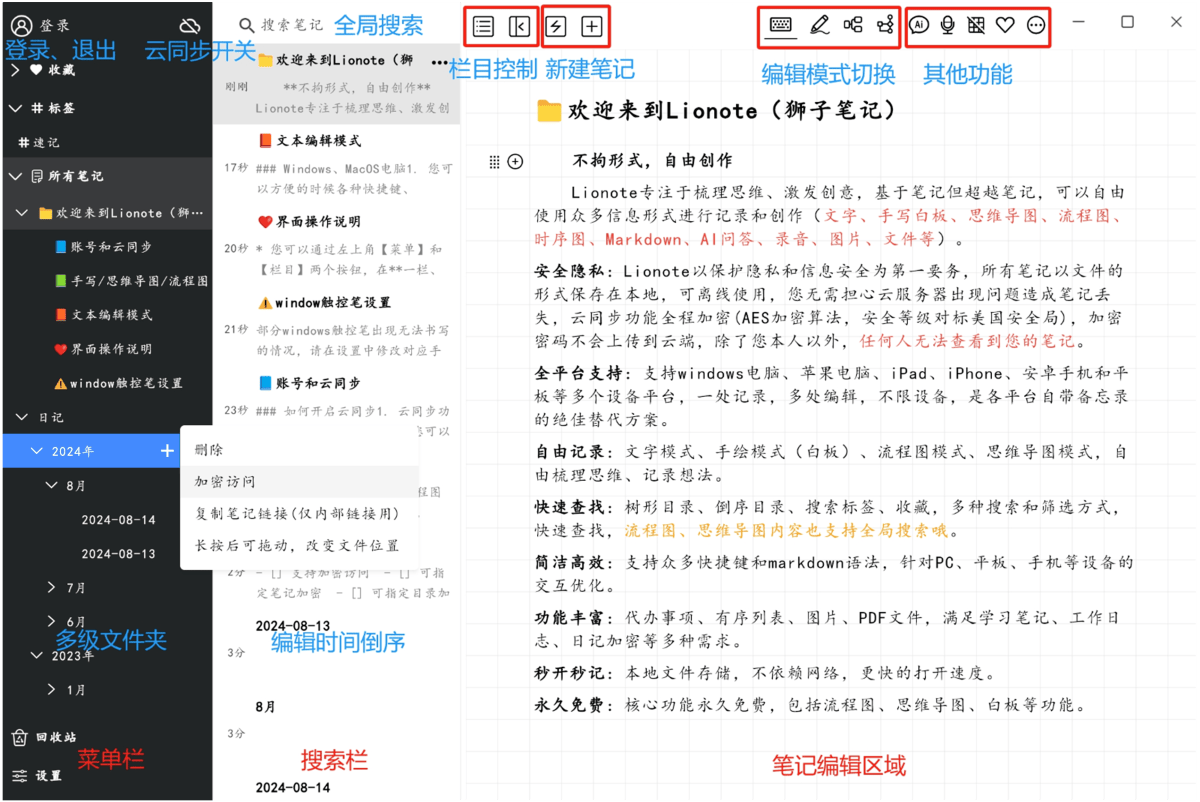Open 界面操作说明 note in sidebar tree
The image size is (1200, 802).
click(x=103, y=349)
